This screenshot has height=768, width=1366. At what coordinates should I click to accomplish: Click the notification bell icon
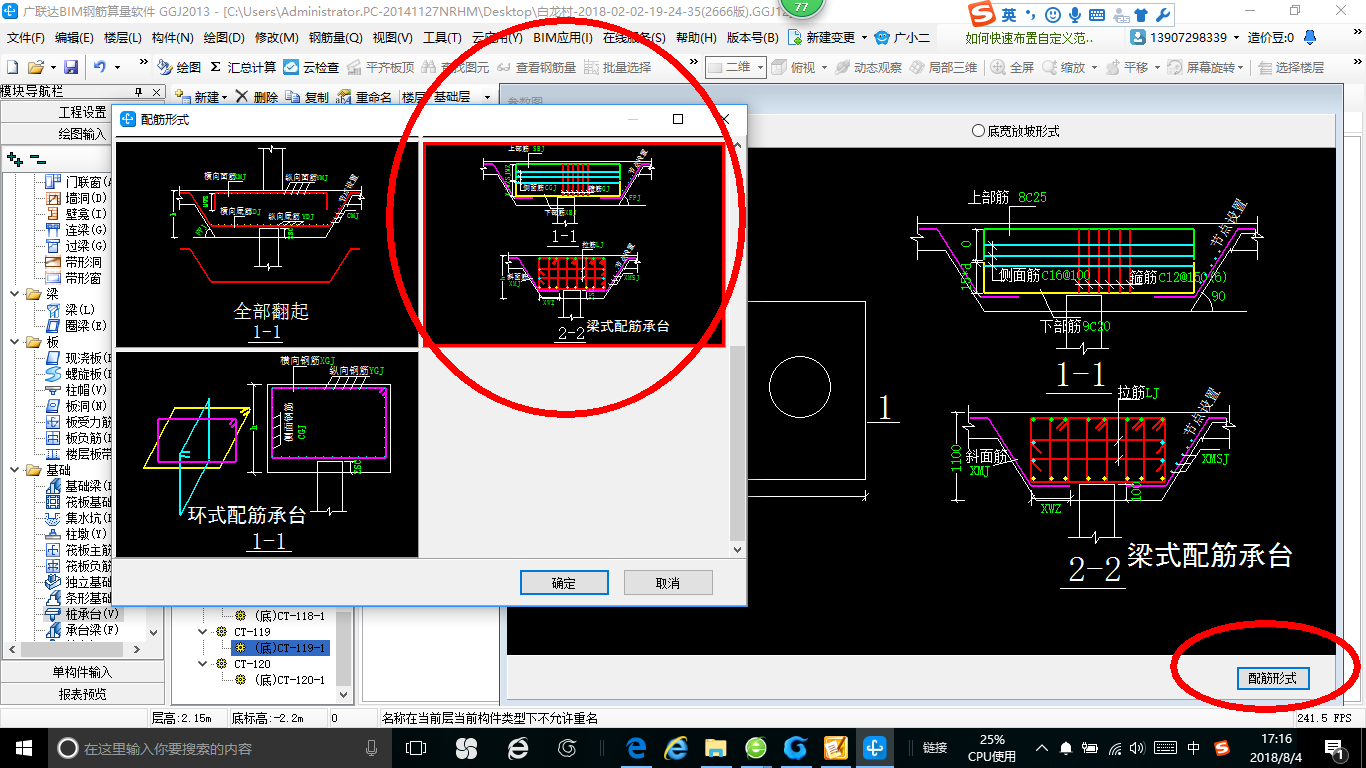pos(1311,37)
